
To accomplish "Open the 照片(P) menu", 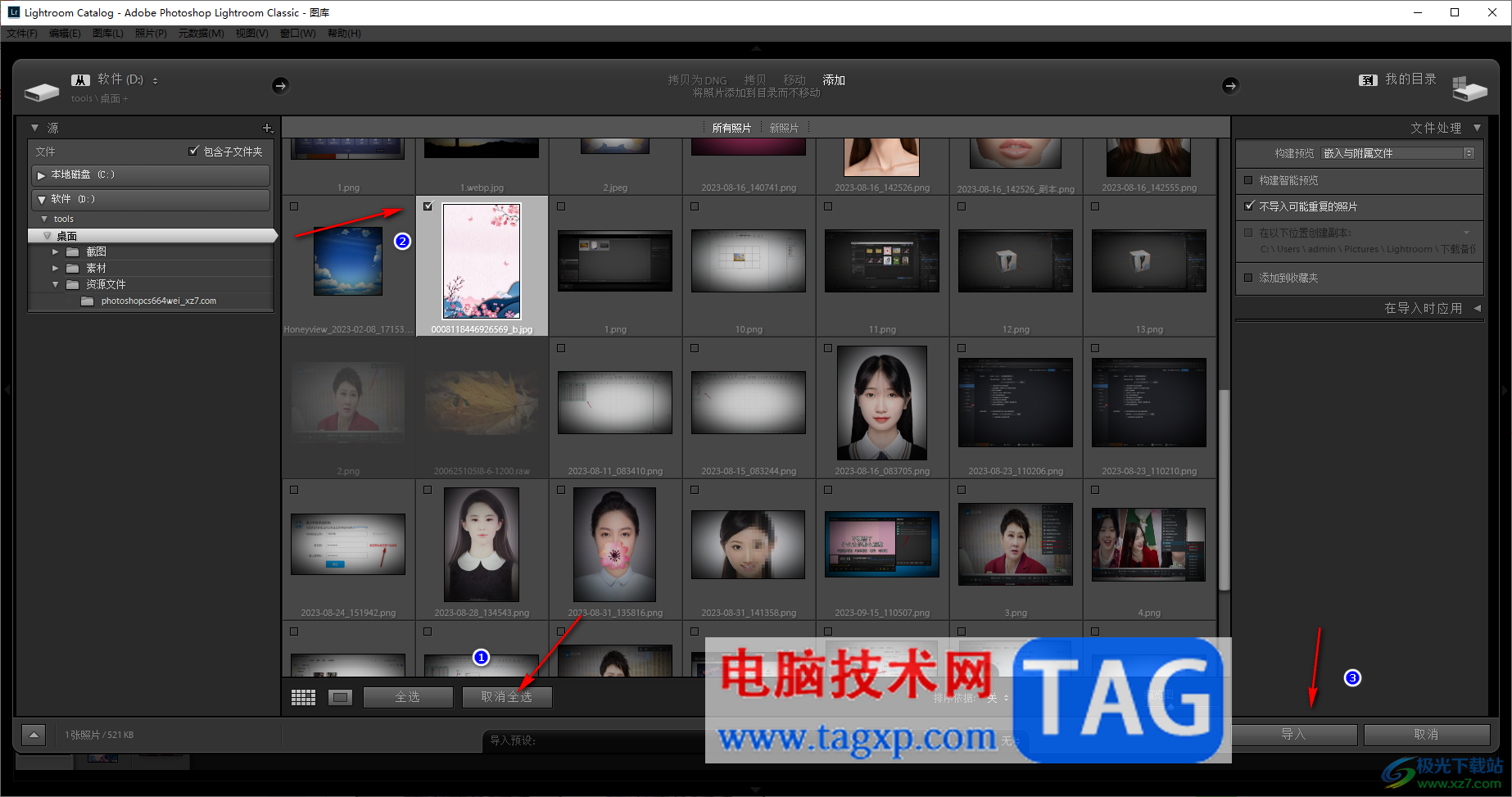I will (x=151, y=34).
